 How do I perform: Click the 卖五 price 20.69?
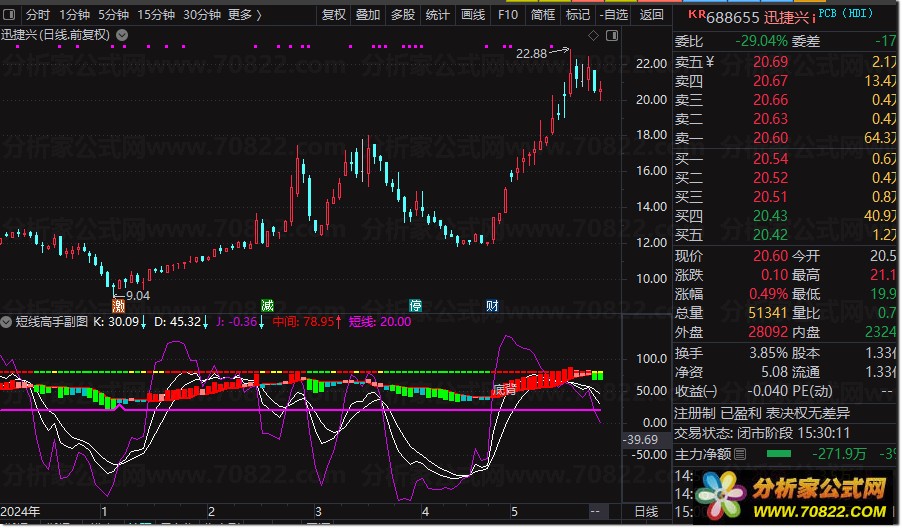click(771, 62)
